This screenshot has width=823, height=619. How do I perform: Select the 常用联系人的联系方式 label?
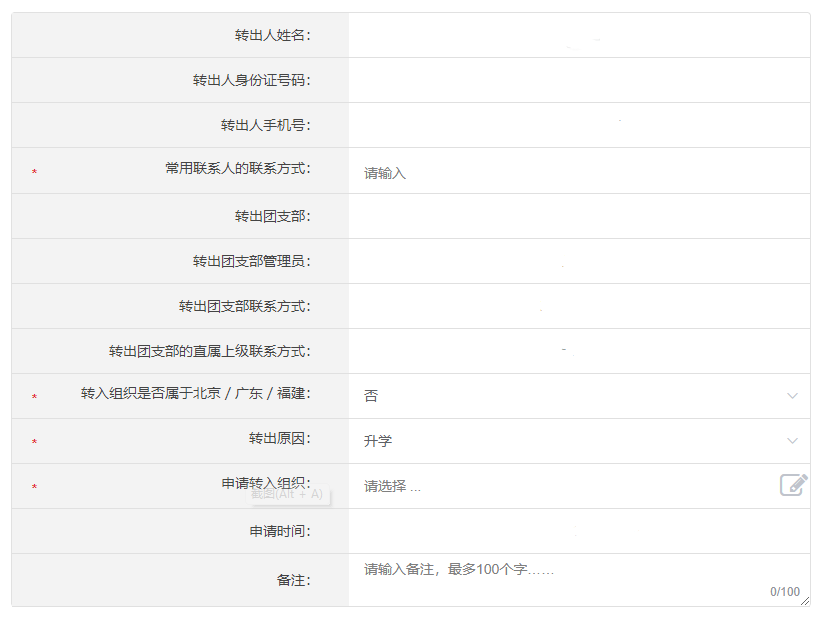[x=238, y=169]
